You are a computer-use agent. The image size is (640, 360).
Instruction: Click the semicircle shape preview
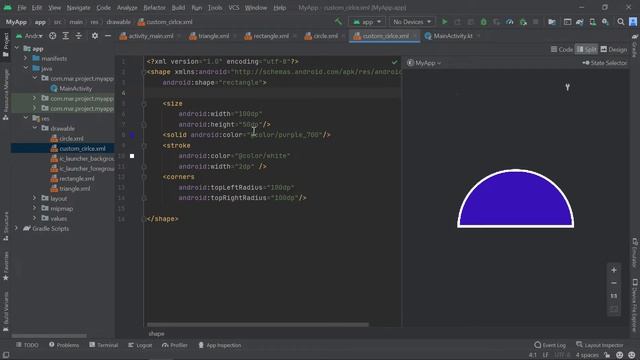point(516,199)
